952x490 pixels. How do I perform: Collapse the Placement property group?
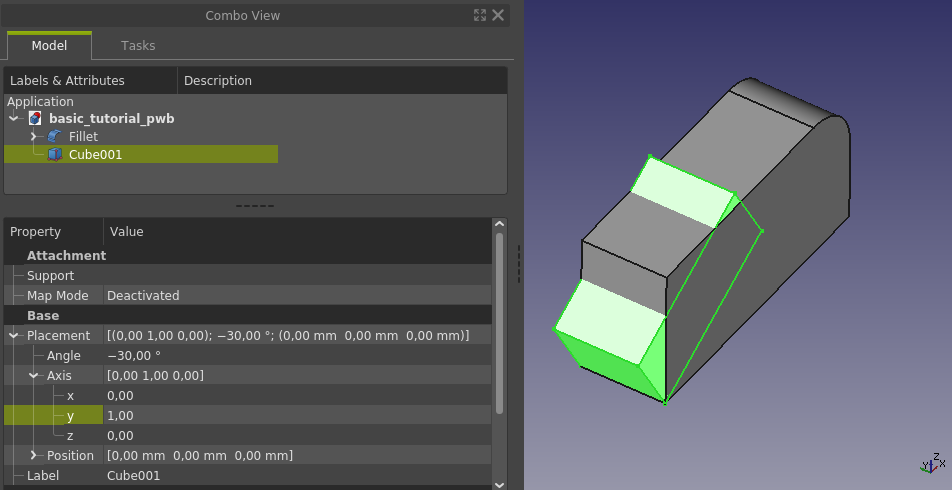[13, 335]
